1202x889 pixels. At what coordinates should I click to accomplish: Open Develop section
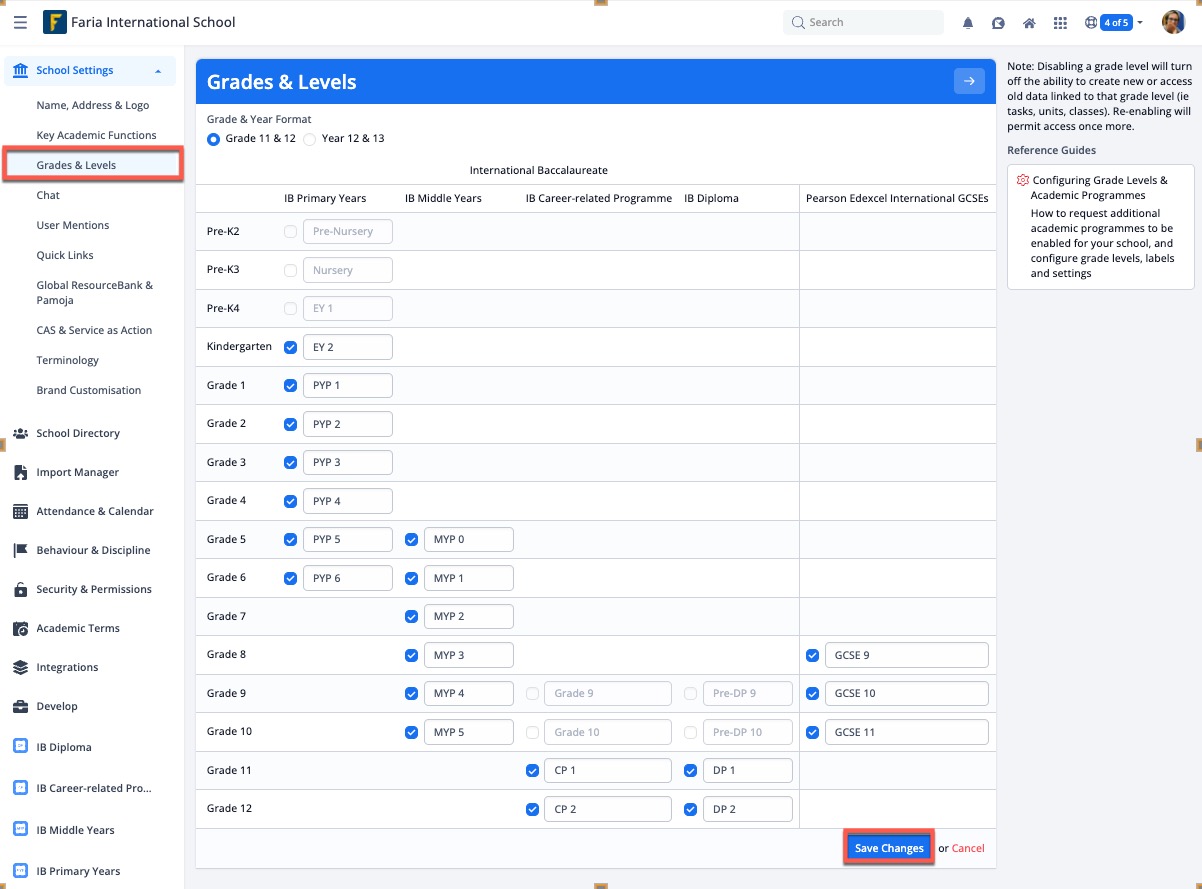(57, 706)
